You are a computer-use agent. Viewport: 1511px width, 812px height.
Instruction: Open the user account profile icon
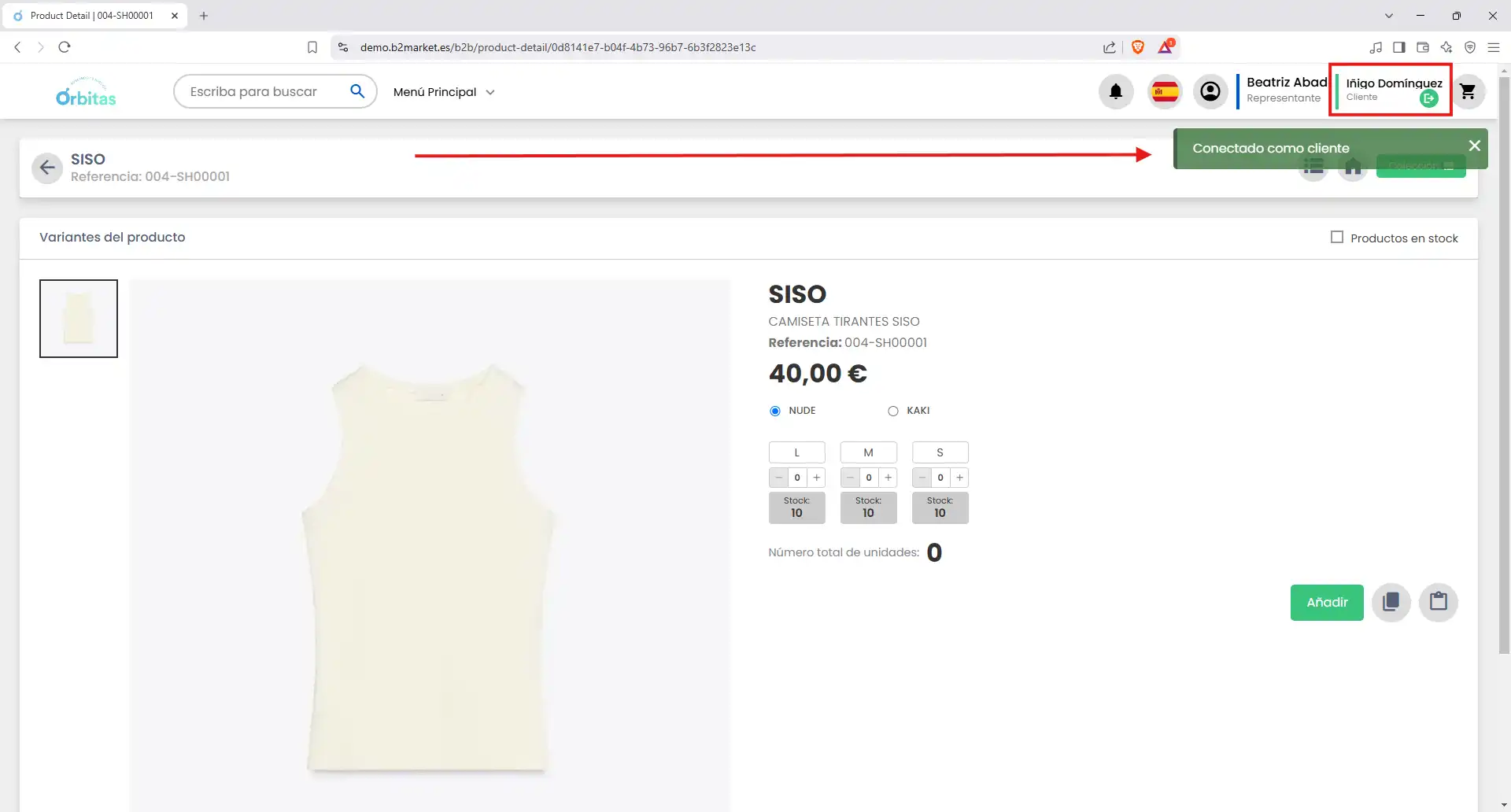click(1210, 91)
